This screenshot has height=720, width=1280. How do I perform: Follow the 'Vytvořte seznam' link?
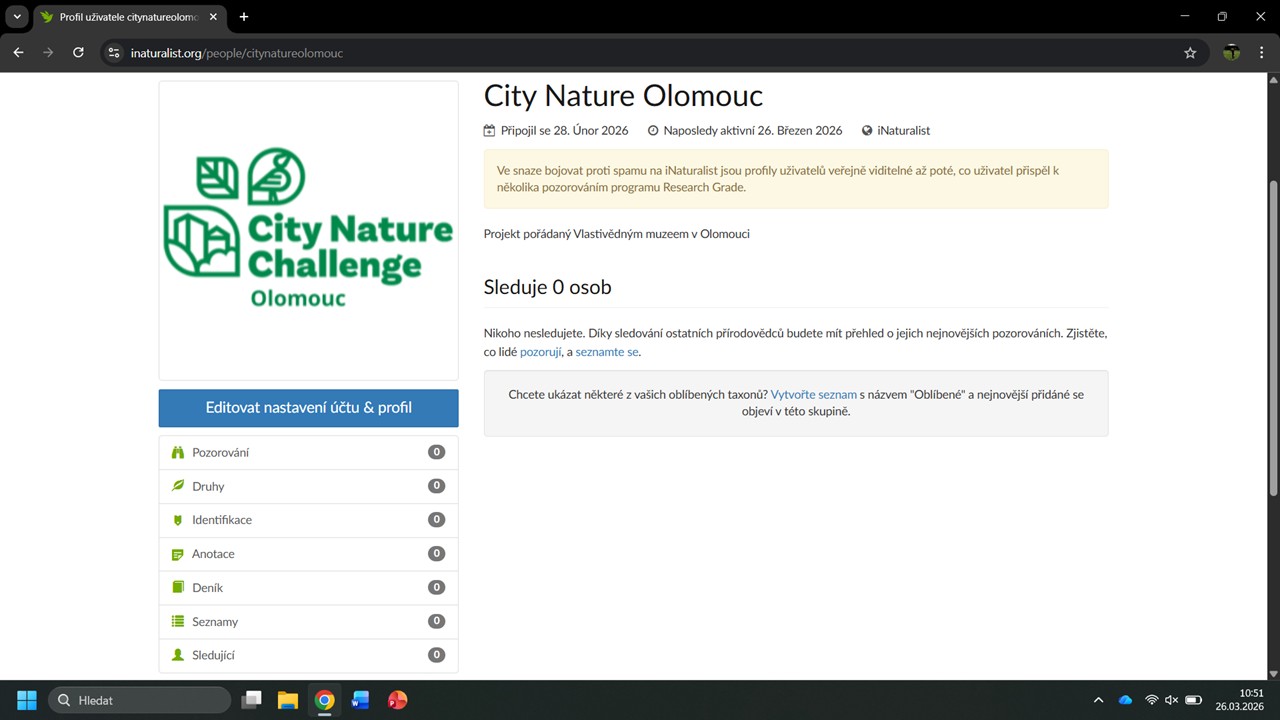pos(813,395)
